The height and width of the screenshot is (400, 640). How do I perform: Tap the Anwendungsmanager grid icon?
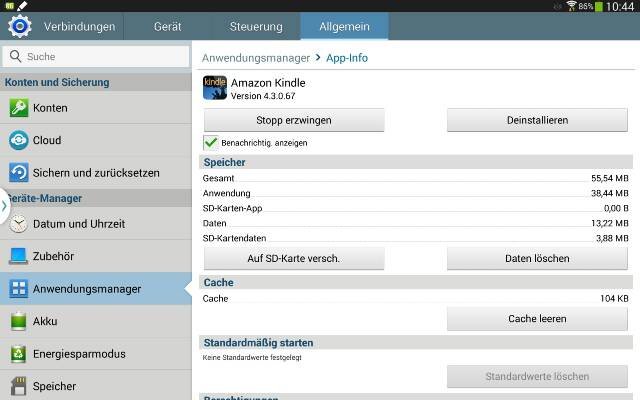pyautogui.click(x=19, y=289)
